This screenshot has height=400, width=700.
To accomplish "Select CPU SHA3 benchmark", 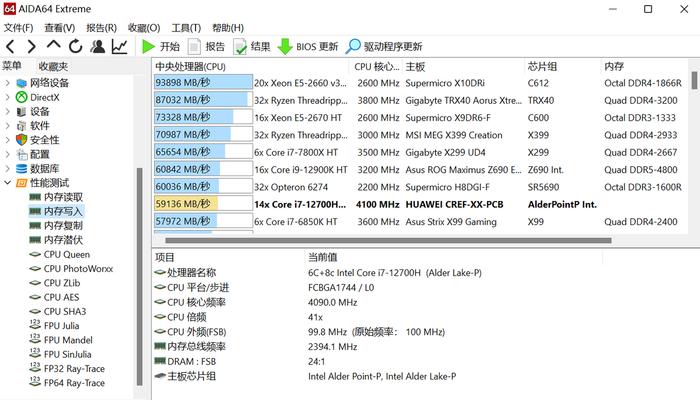I will (x=65, y=312).
